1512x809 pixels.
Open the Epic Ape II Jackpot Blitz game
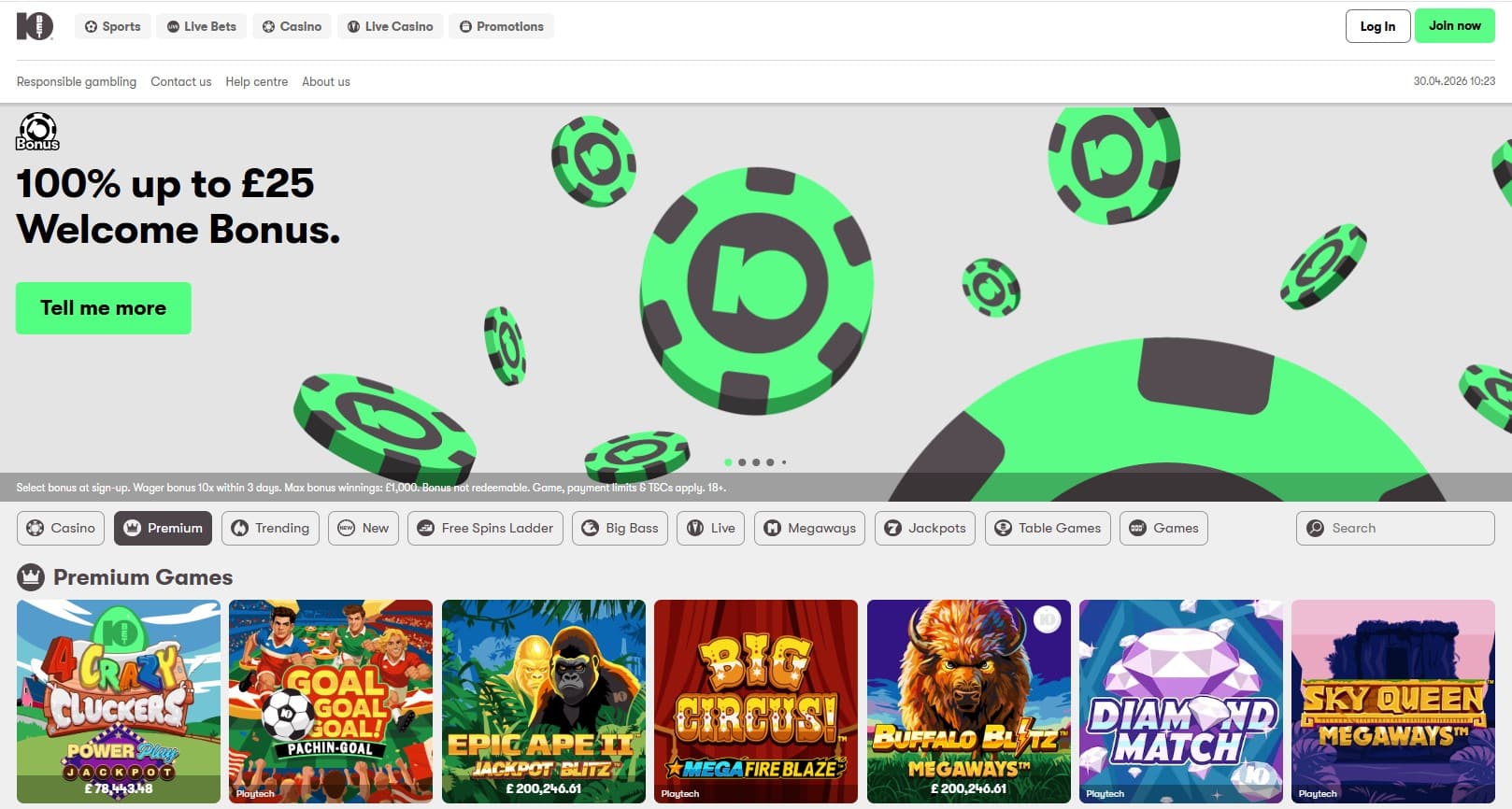544,702
